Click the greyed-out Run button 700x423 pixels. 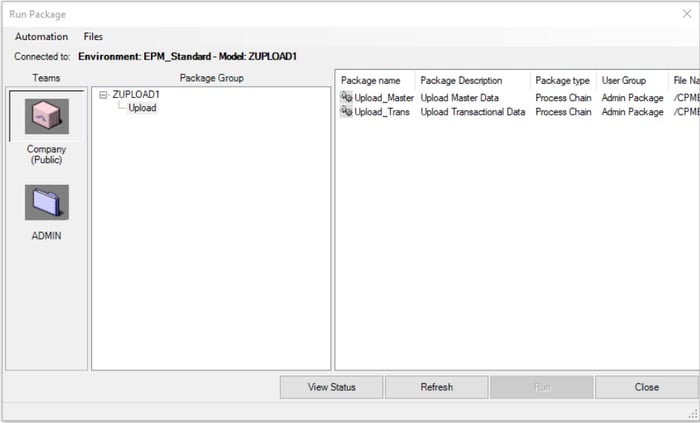click(x=541, y=387)
